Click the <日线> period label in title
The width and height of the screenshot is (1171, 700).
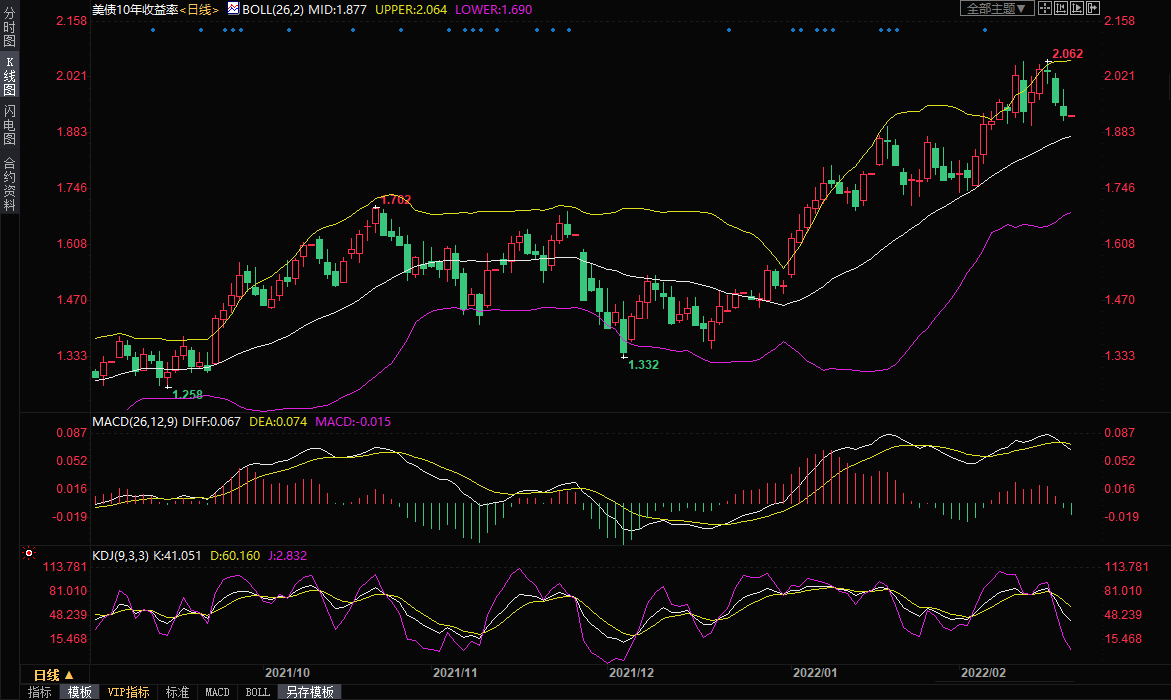(x=199, y=9)
